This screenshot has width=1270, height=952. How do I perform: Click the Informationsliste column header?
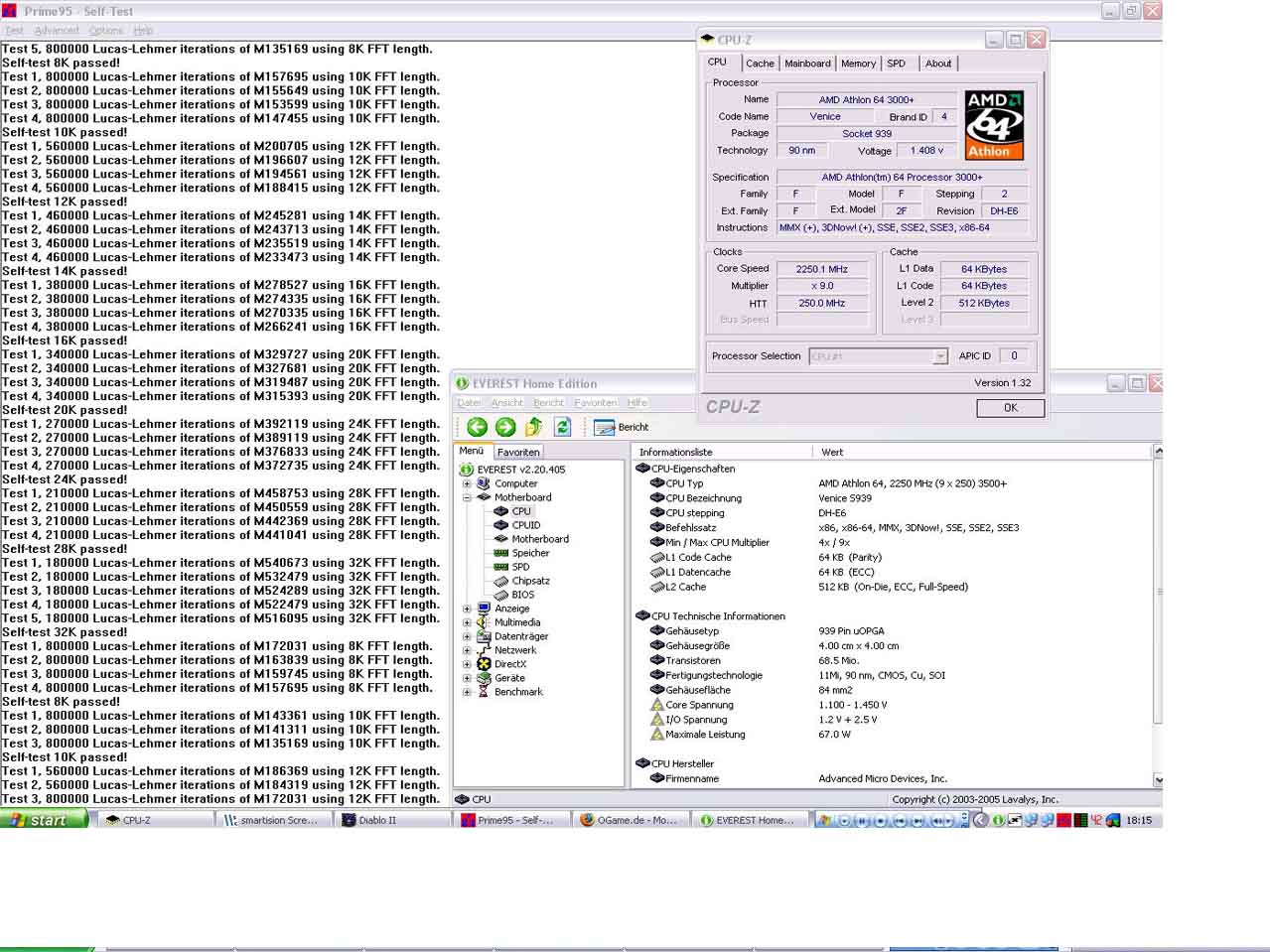722,452
